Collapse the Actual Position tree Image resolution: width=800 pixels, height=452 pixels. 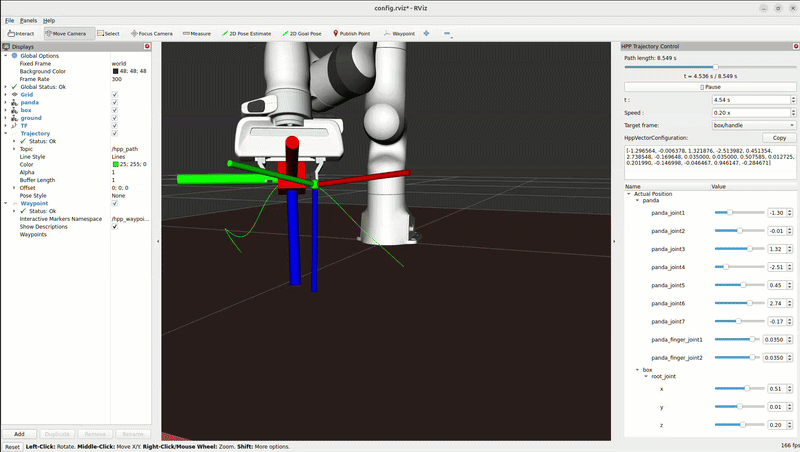click(x=629, y=194)
